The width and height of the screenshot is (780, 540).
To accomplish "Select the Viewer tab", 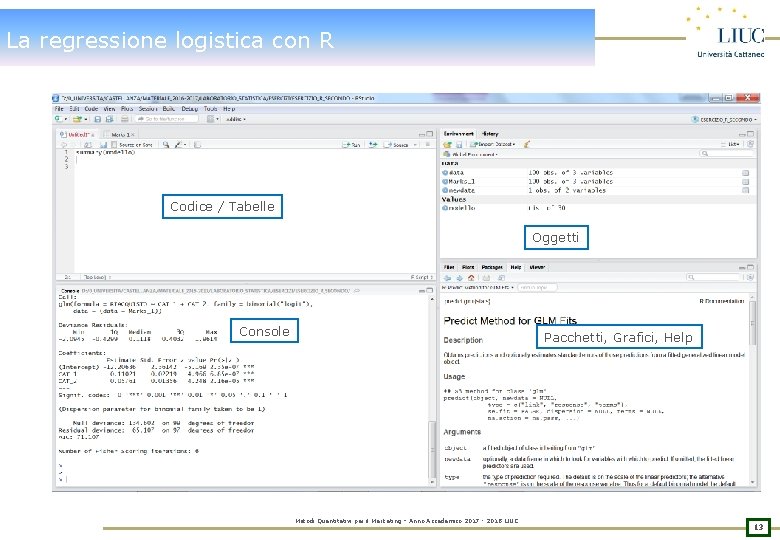I will 537,267.
